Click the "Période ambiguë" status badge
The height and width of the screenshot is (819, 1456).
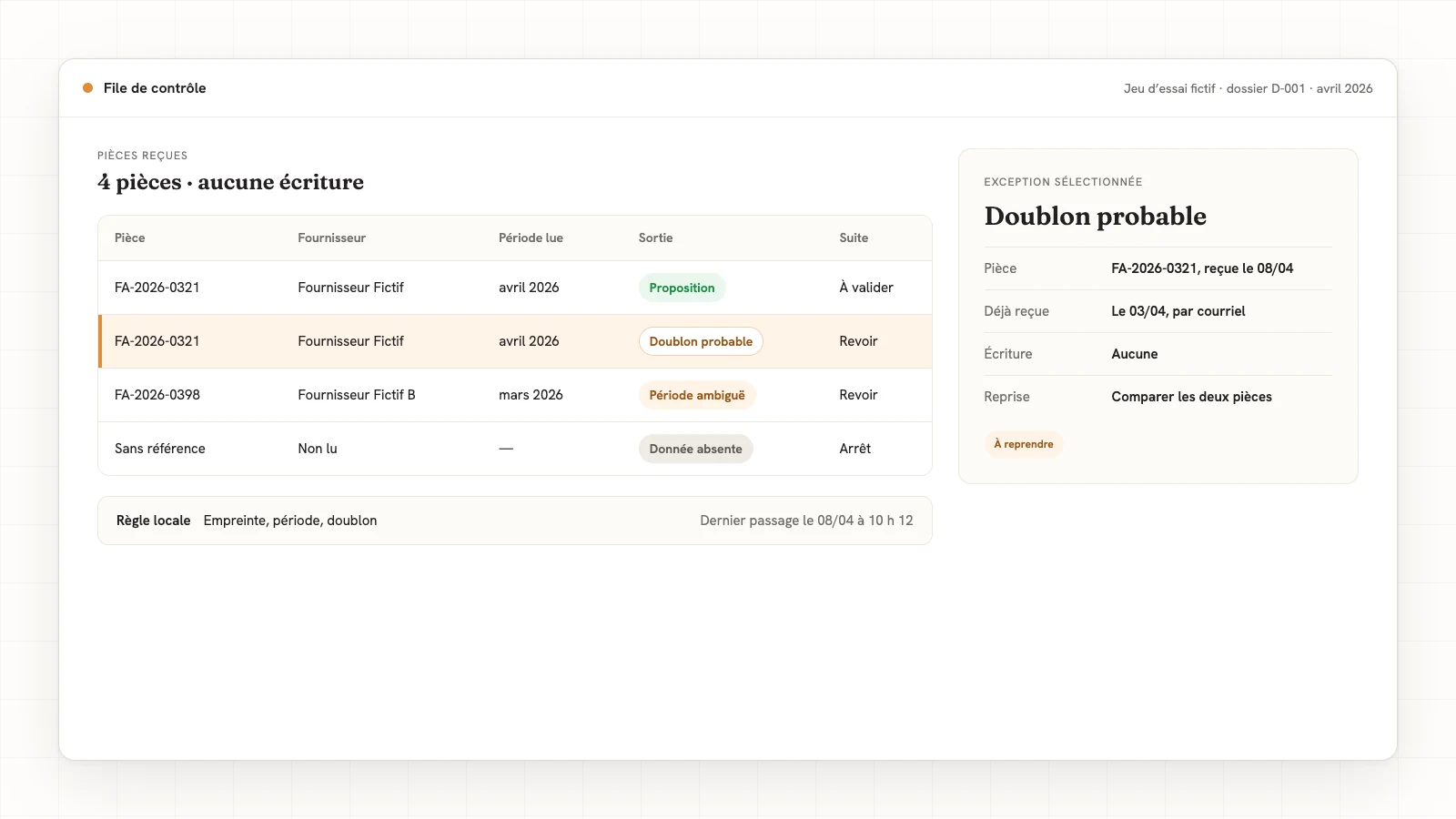(x=697, y=395)
